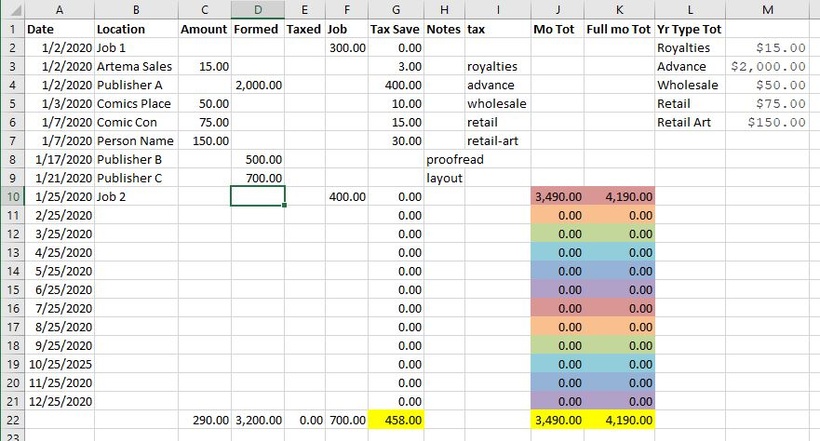820x441 pixels.
Task: Select the 'retail-art' tax cell
Action: 498,141
